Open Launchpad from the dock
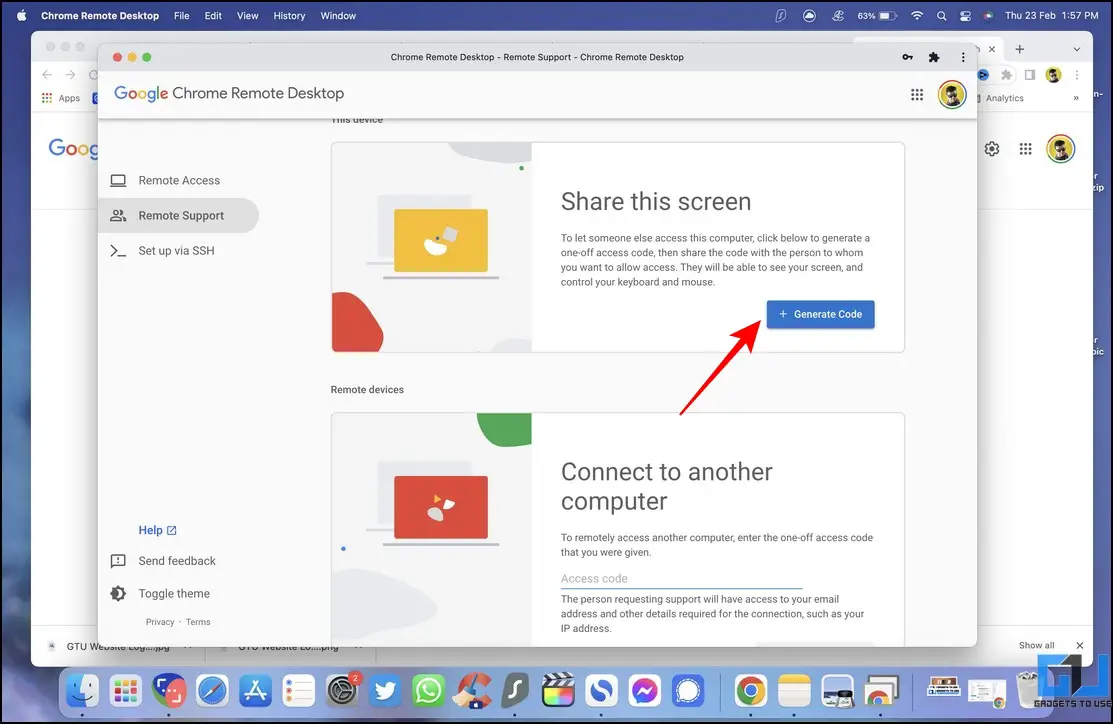Image resolution: width=1113 pixels, height=724 pixels. coord(126,690)
